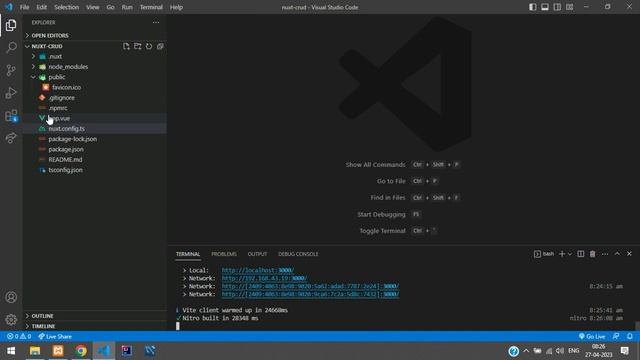Screen dimensions: 640x360
Task: Open Chrome from the taskbar
Action: [x=81, y=351]
